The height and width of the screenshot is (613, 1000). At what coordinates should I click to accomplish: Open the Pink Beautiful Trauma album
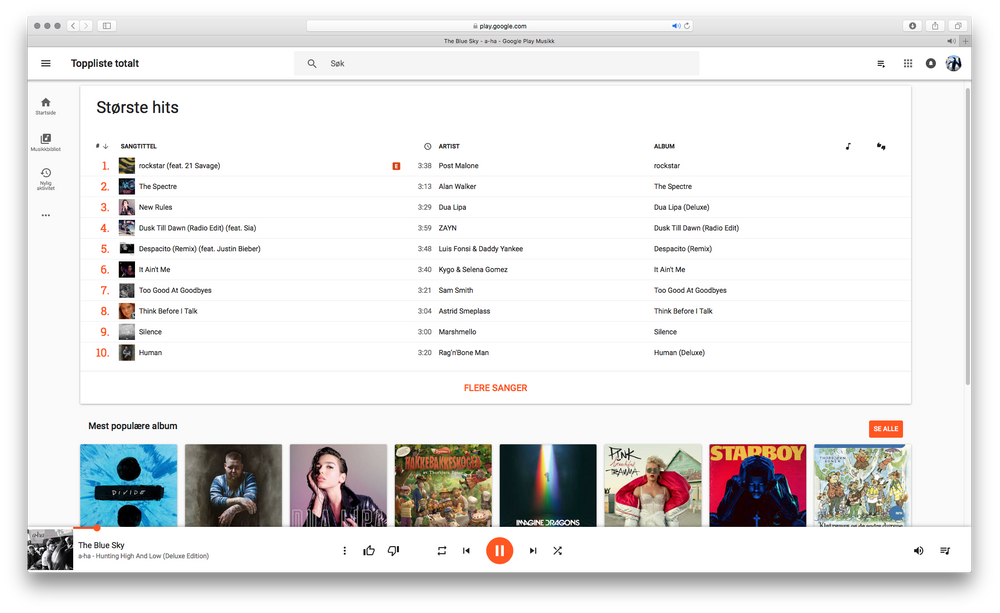tap(653, 485)
